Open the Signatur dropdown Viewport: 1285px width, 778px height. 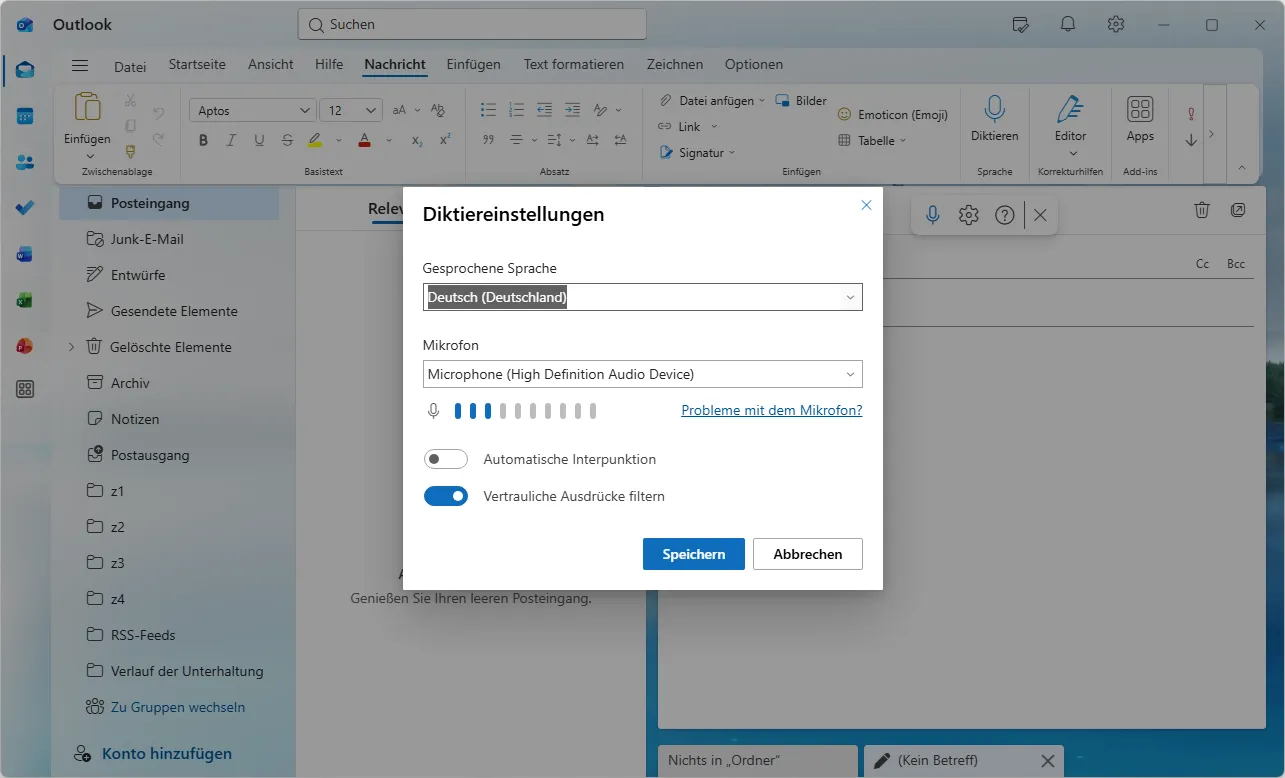point(697,152)
